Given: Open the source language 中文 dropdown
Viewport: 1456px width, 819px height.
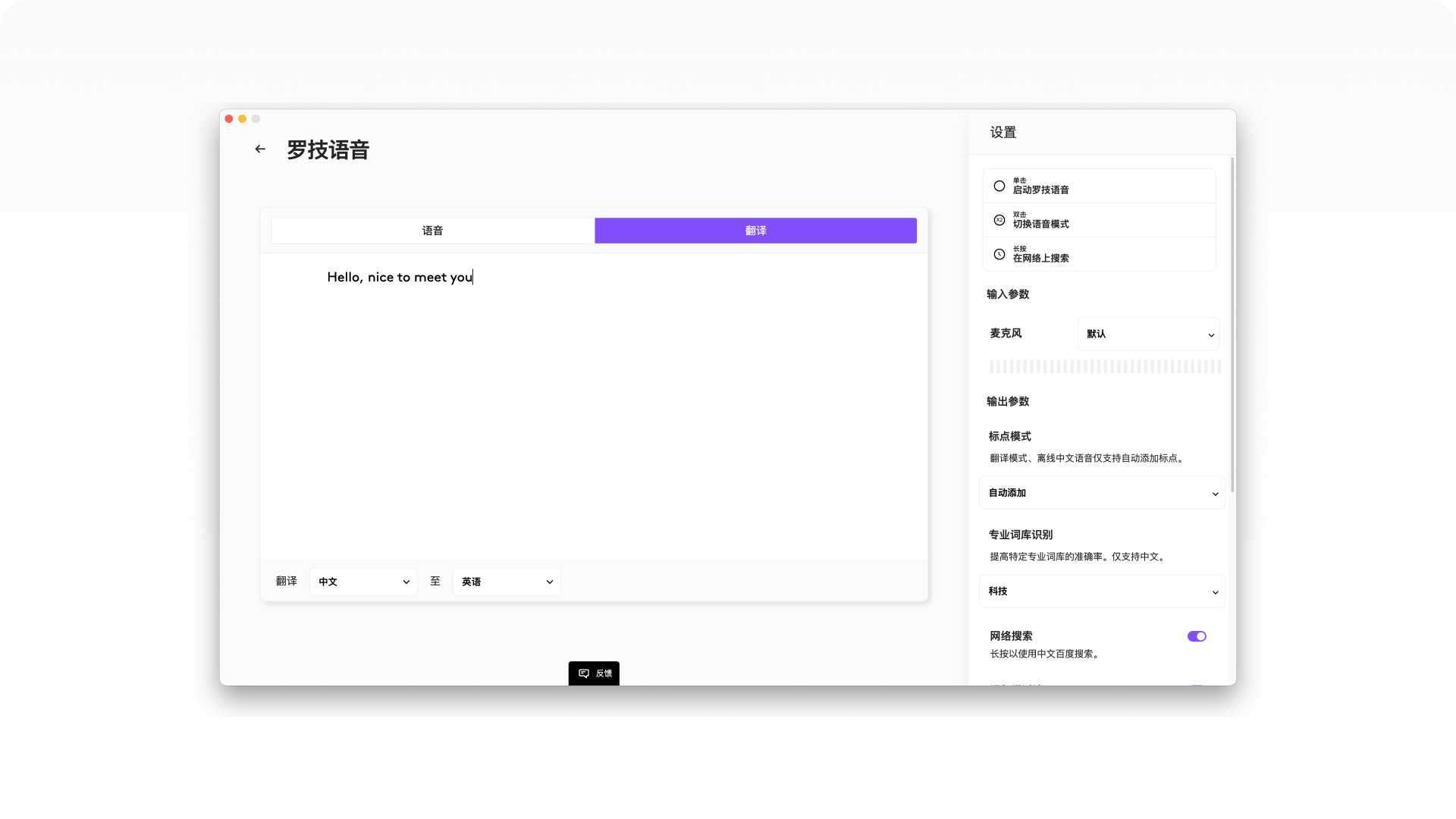Looking at the screenshot, I should [363, 582].
